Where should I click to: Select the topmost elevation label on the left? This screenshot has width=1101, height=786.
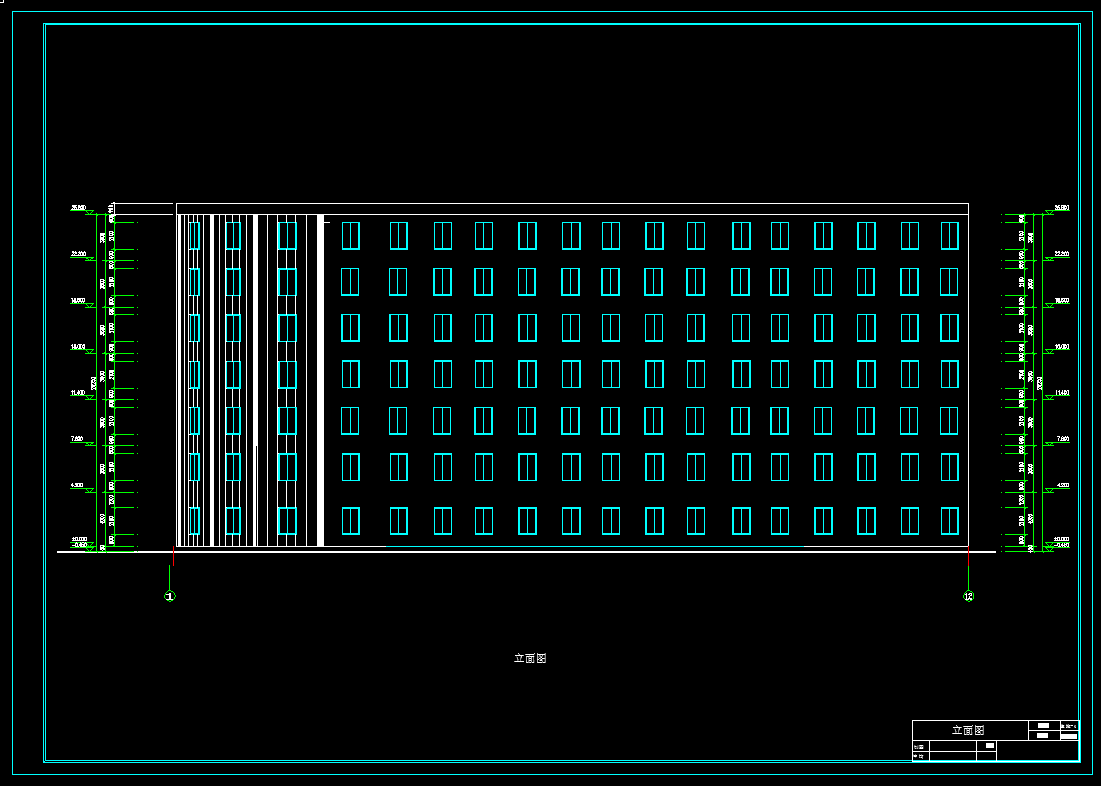(x=78, y=208)
